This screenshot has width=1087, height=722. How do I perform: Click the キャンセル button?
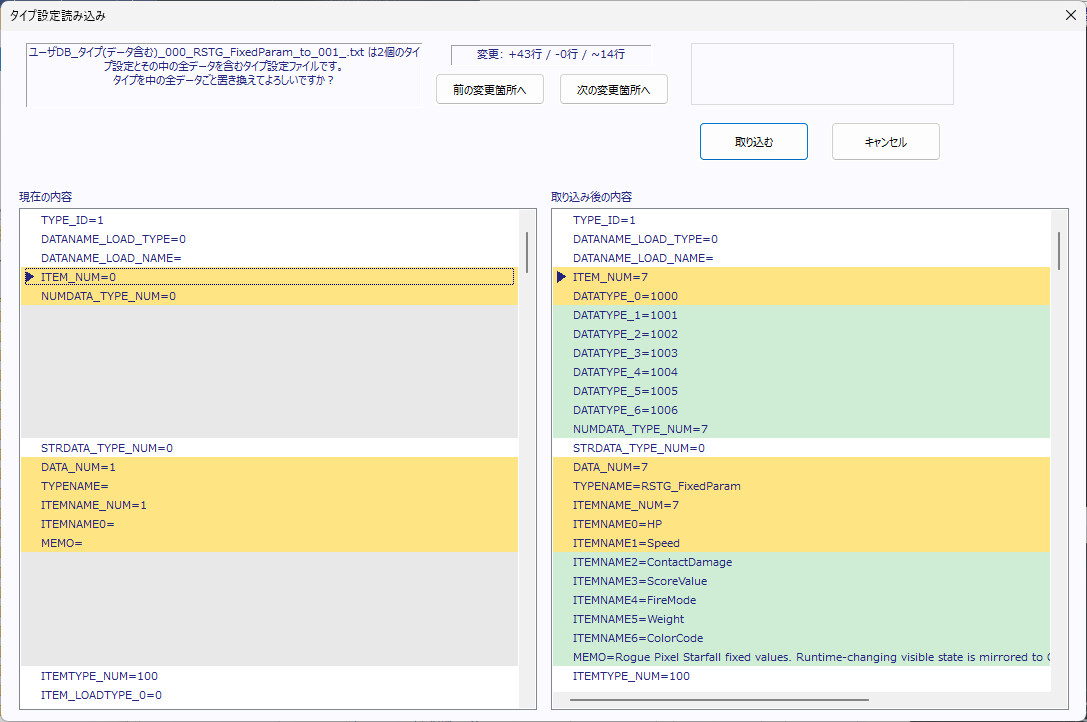click(885, 141)
